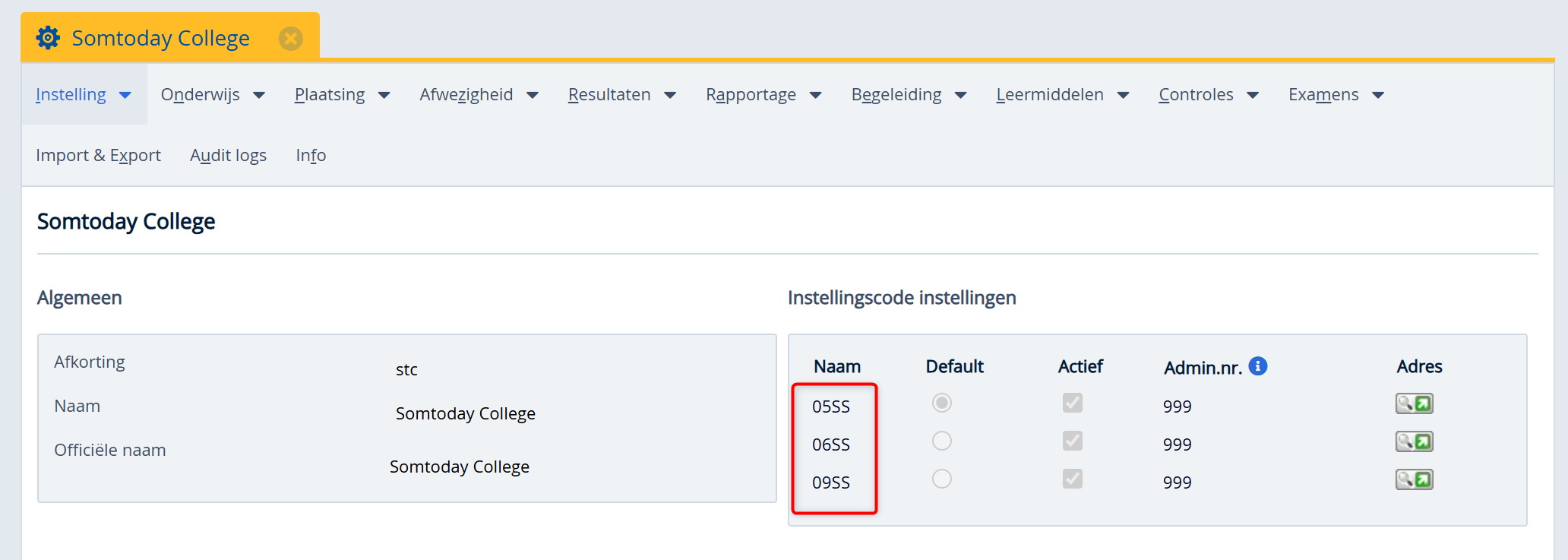This screenshot has width=1568, height=560.
Task: Toggle Actief checkbox for 06SS
Action: (x=1072, y=441)
